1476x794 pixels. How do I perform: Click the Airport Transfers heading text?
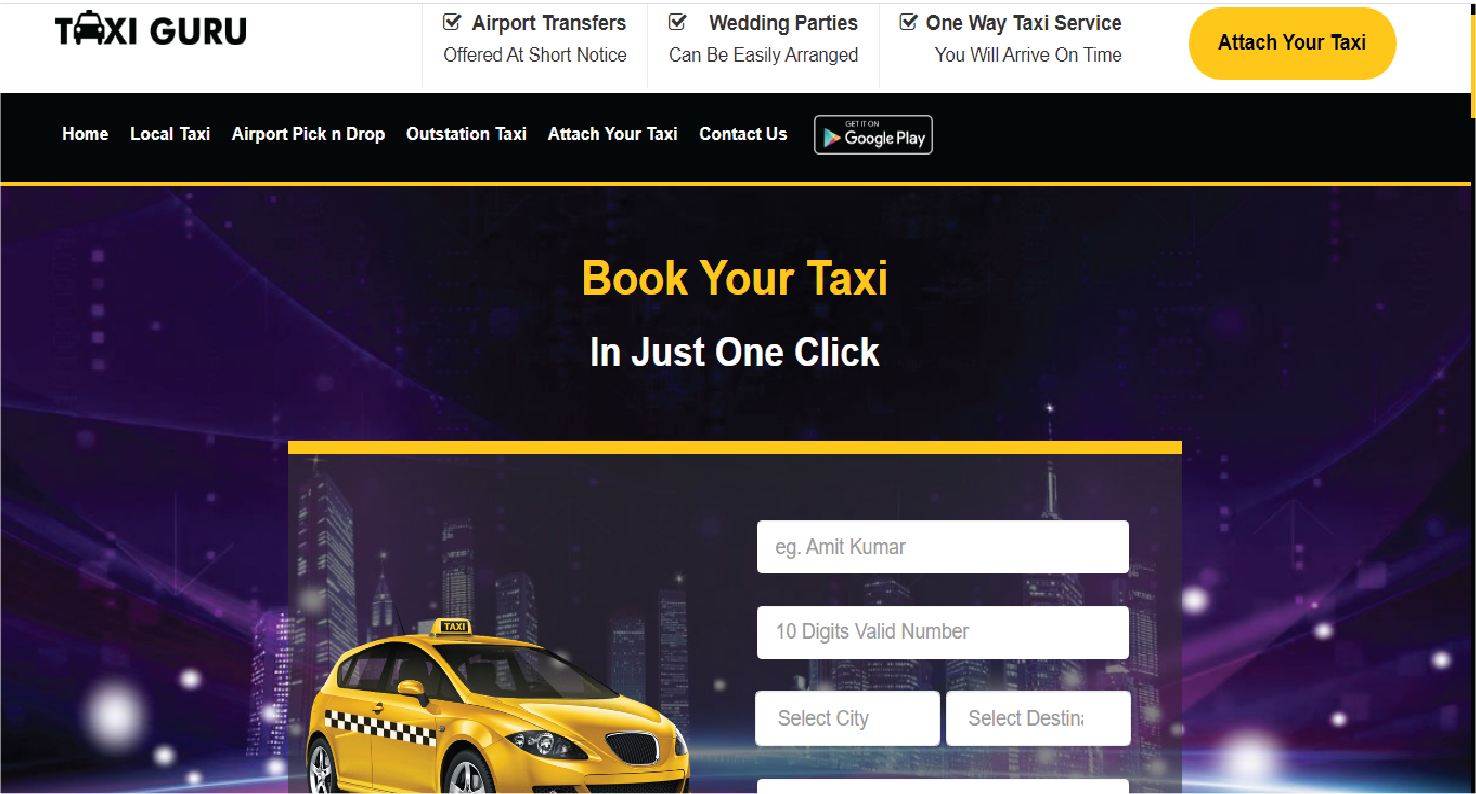(x=549, y=23)
